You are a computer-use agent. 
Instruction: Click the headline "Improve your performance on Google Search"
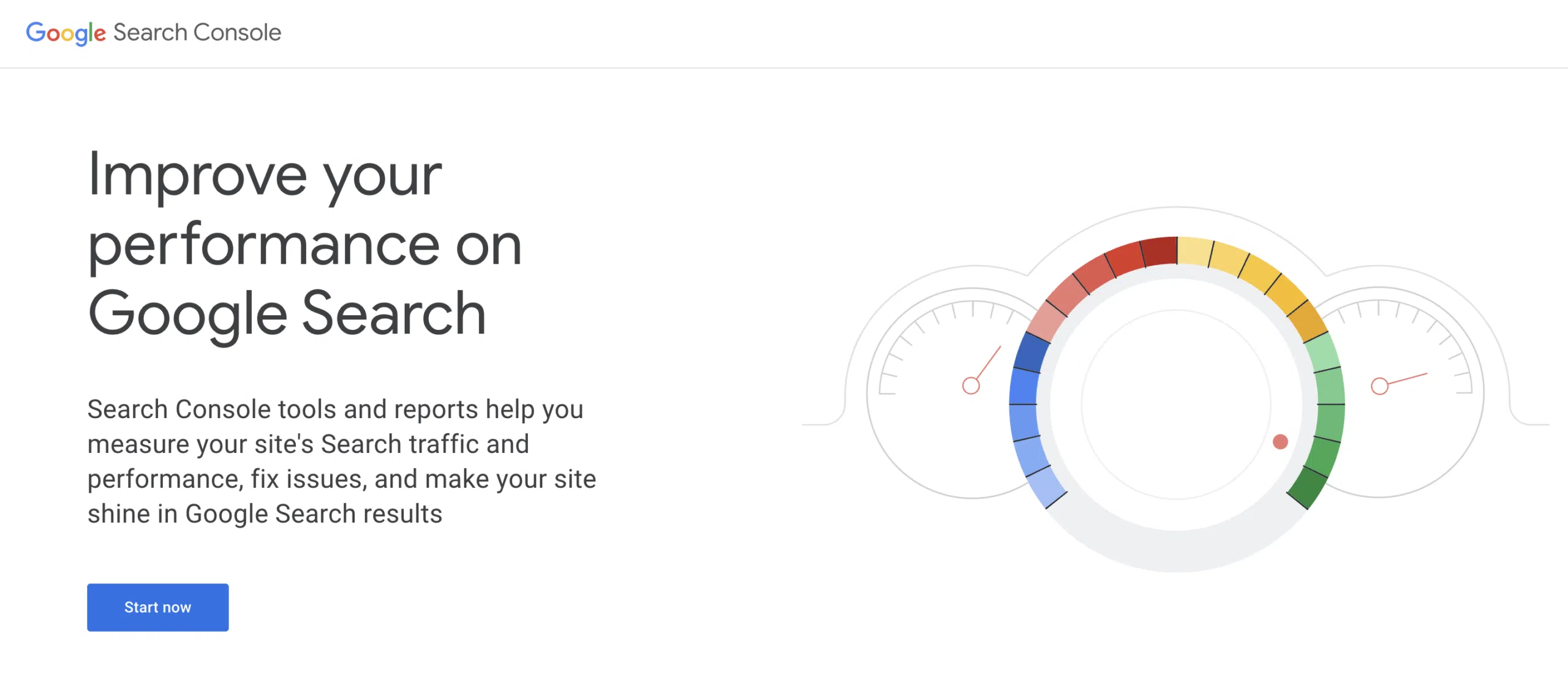click(304, 244)
